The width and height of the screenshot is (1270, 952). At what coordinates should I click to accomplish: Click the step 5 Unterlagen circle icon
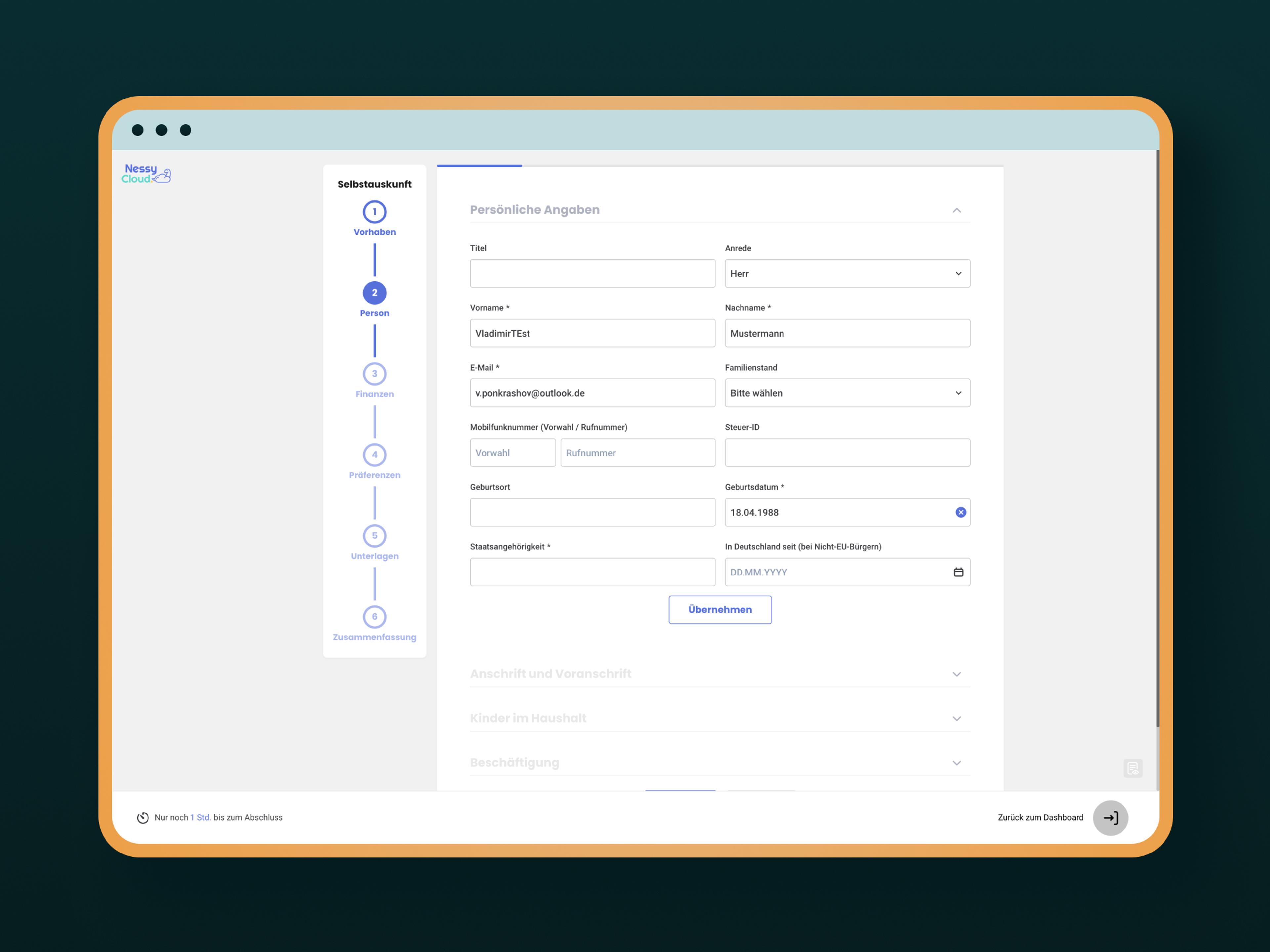(374, 535)
